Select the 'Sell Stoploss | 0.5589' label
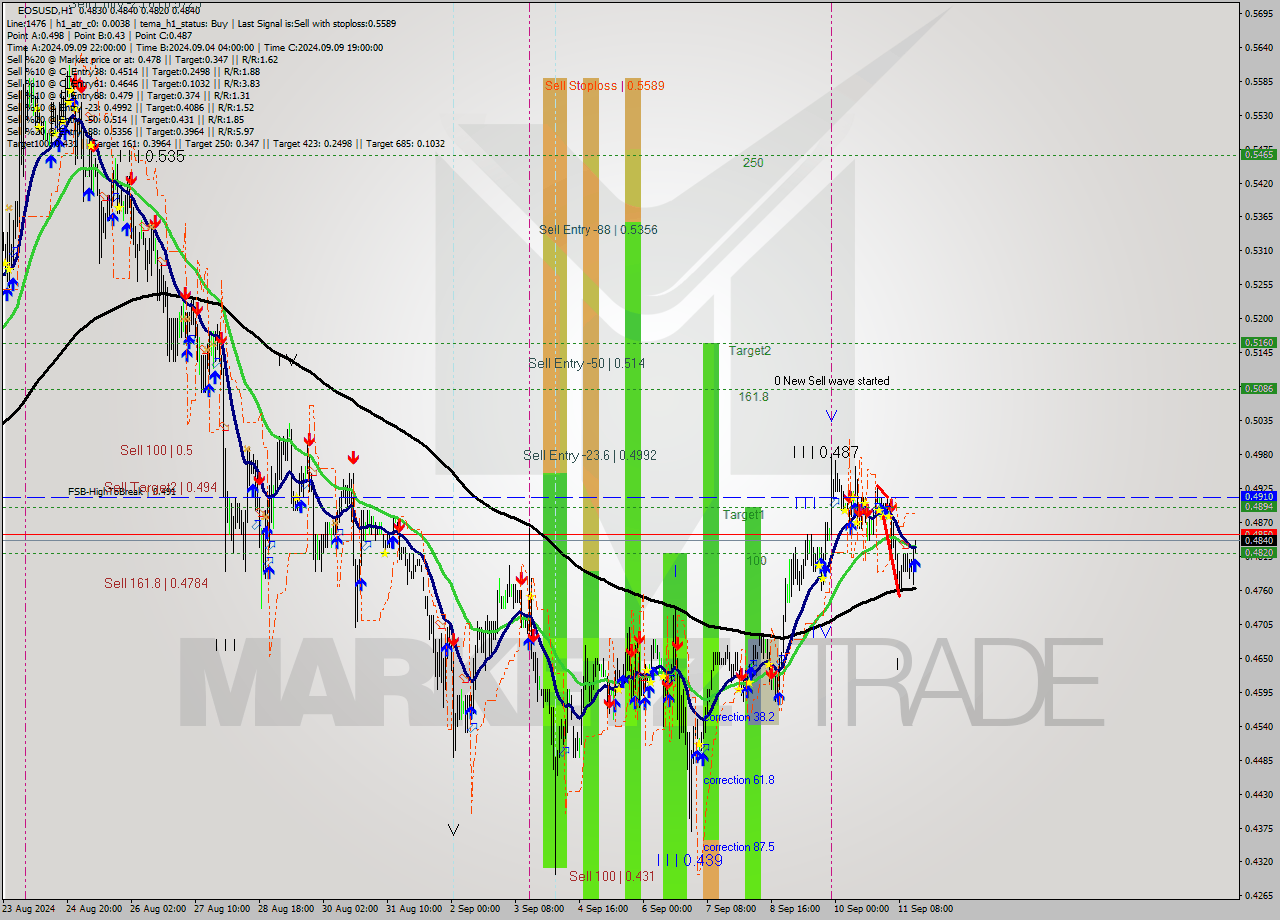The width and height of the screenshot is (1280, 920). click(x=604, y=86)
